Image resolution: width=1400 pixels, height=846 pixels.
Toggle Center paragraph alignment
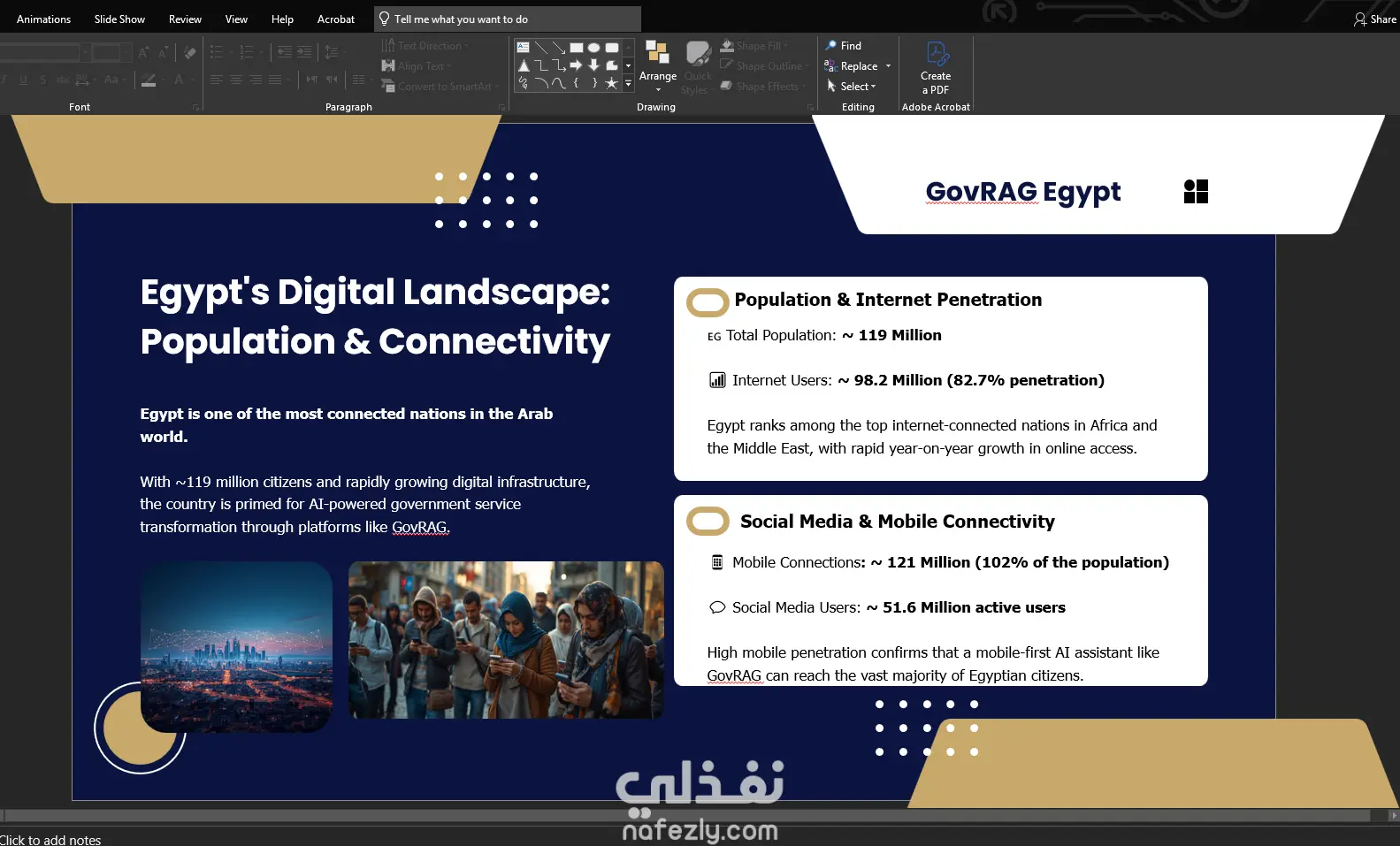pyautogui.click(x=236, y=80)
